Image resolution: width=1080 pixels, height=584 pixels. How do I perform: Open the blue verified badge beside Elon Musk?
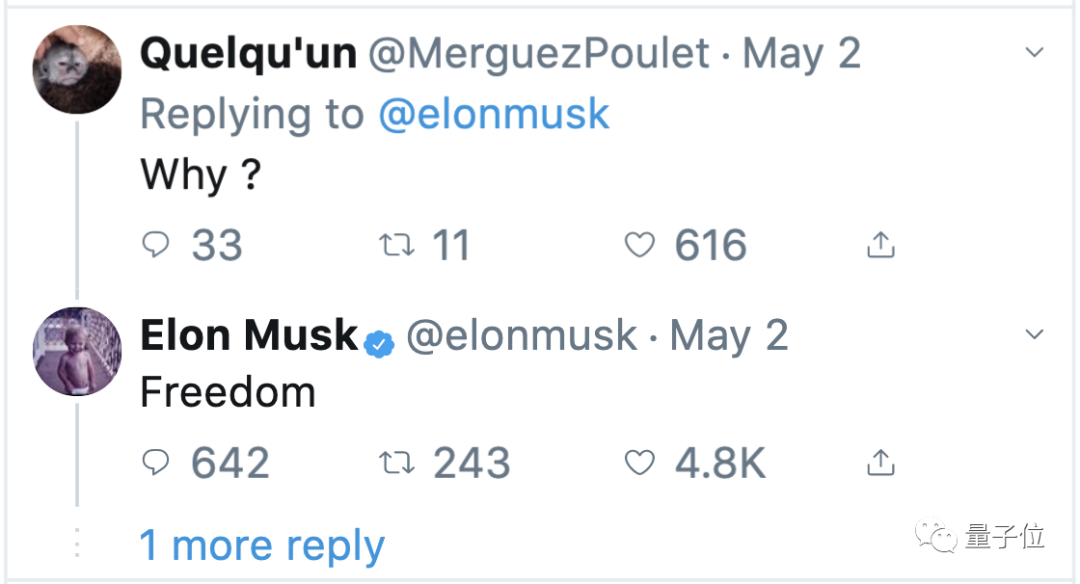pyautogui.click(x=379, y=342)
